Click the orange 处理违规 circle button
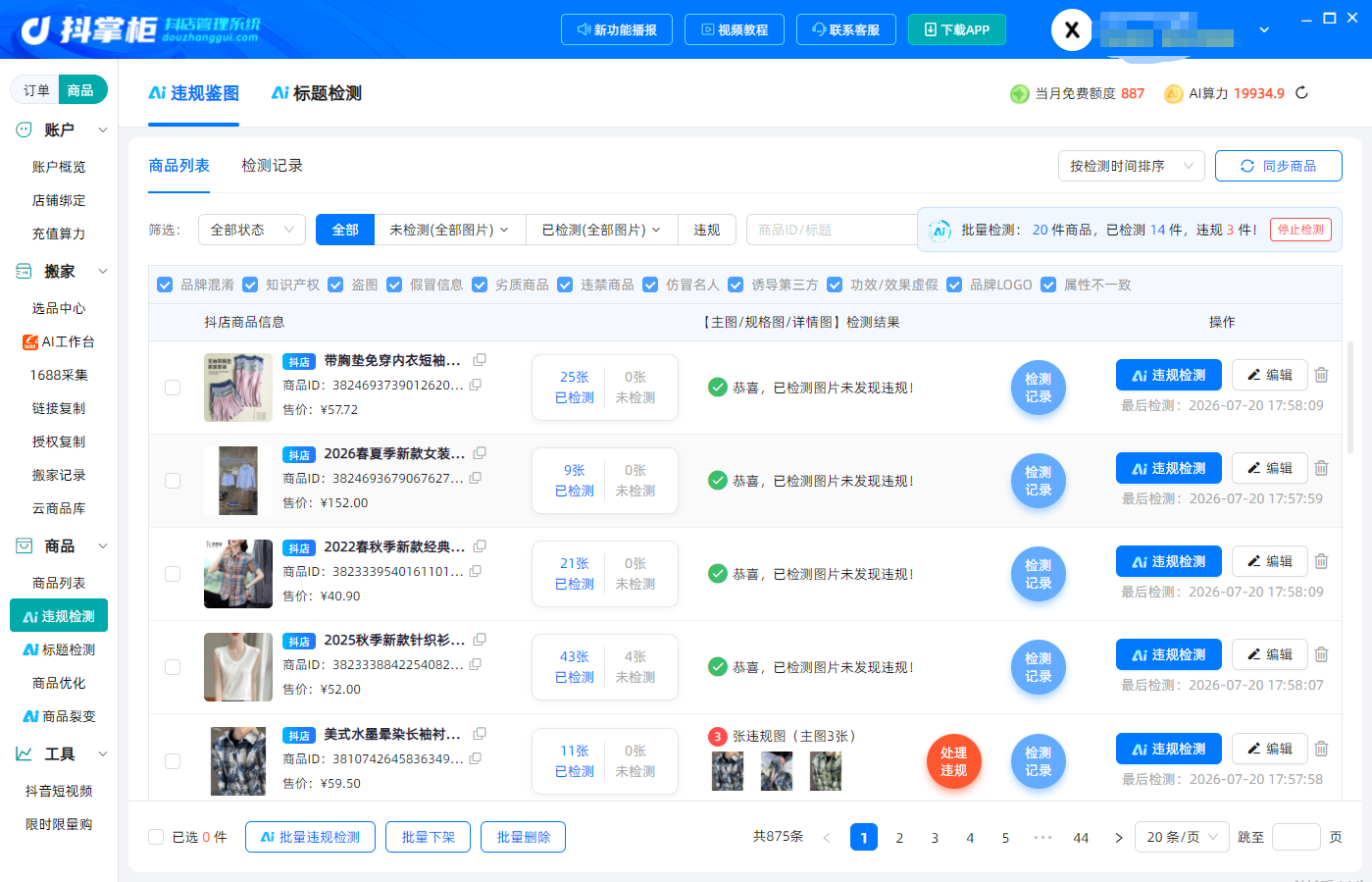The width and height of the screenshot is (1372, 882). [954, 761]
